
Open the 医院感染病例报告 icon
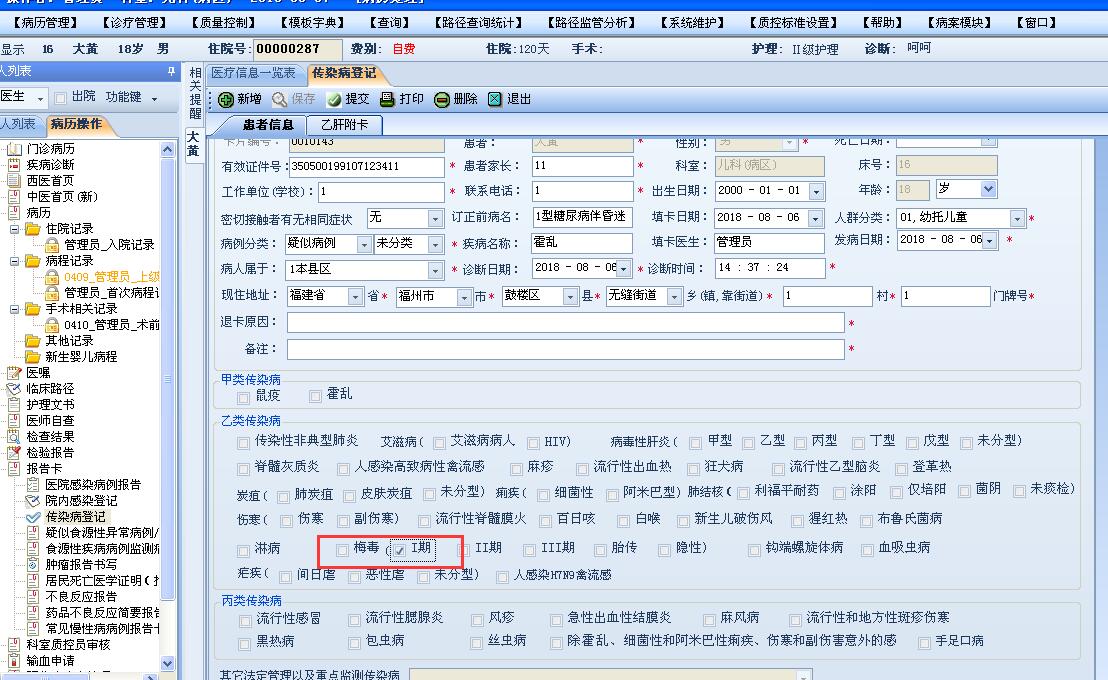(33, 485)
